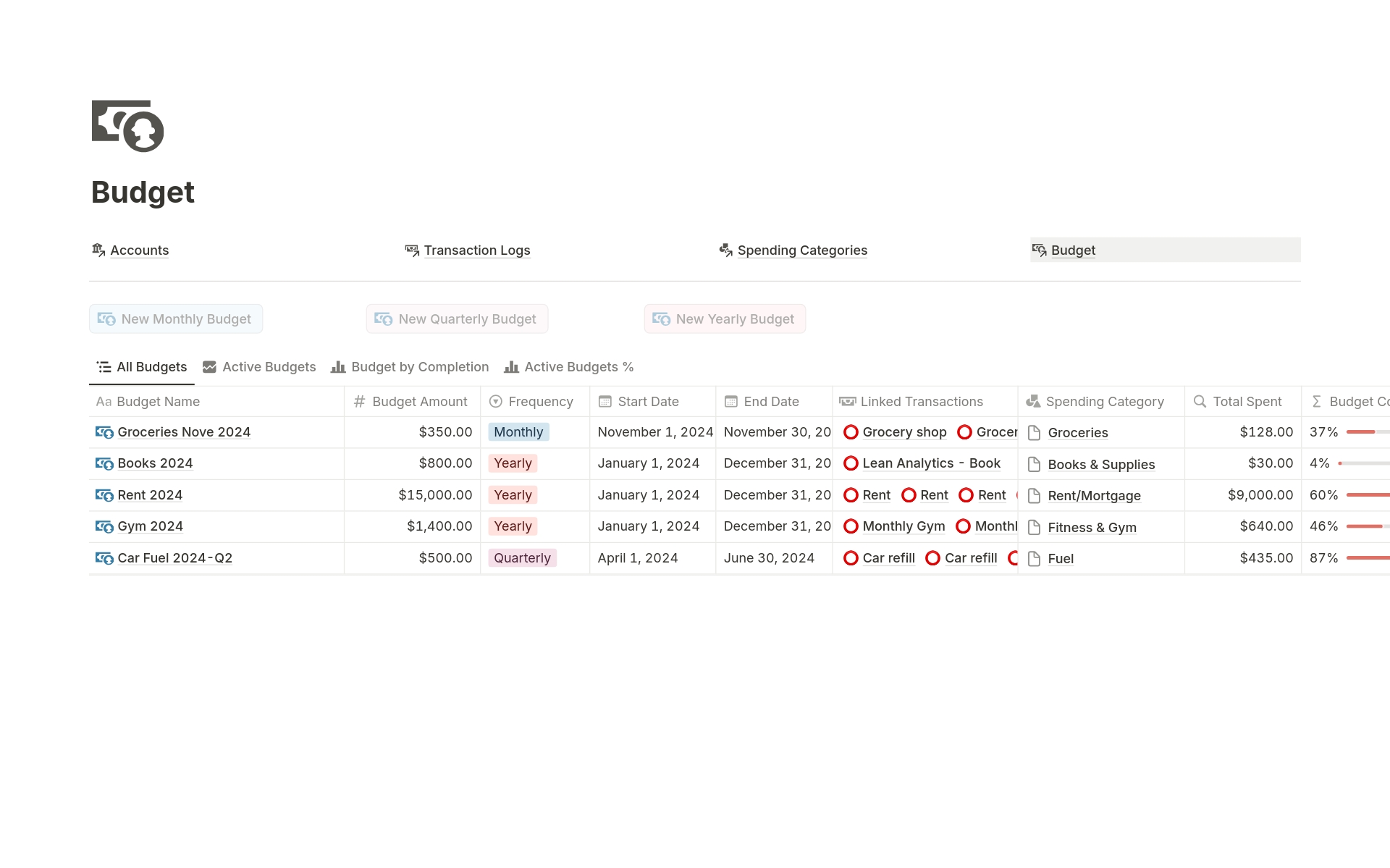The width and height of the screenshot is (1390, 868).
Task: Click the Spending Categories link icon
Action: (x=725, y=250)
